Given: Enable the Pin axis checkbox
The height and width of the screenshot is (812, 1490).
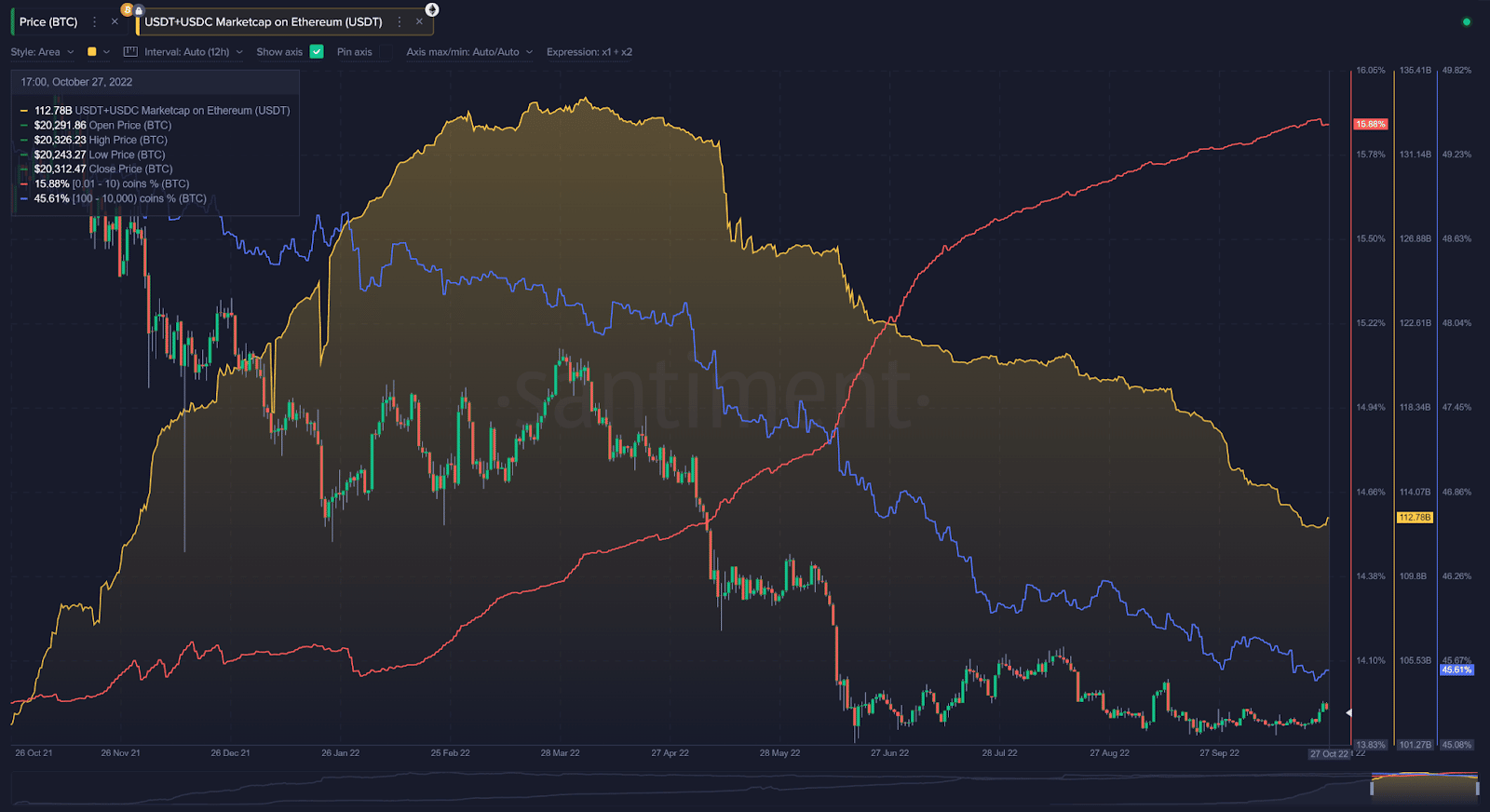Looking at the screenshot, I should point(385,52).
